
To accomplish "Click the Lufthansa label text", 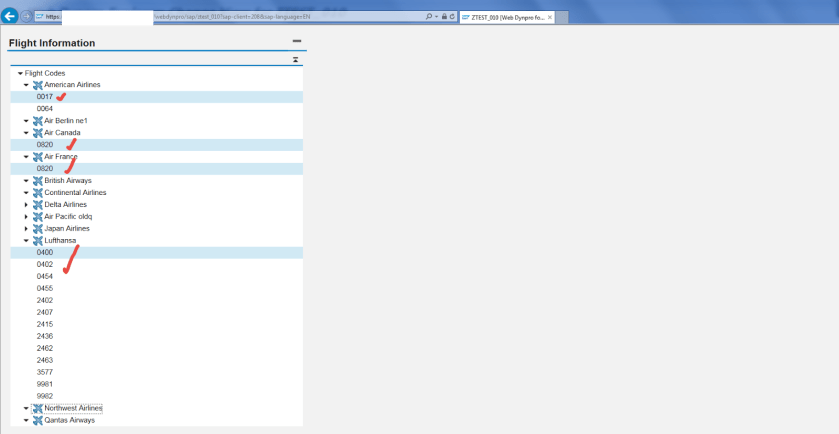I will click(60, 241).
